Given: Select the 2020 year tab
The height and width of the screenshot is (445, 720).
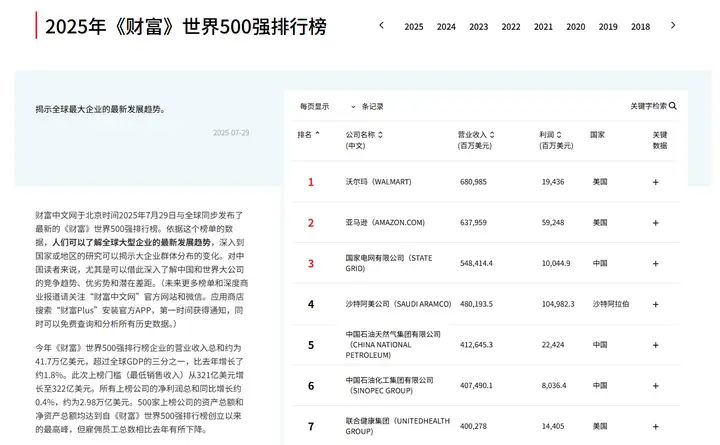Looking at the screenshot, I should 575,27.
